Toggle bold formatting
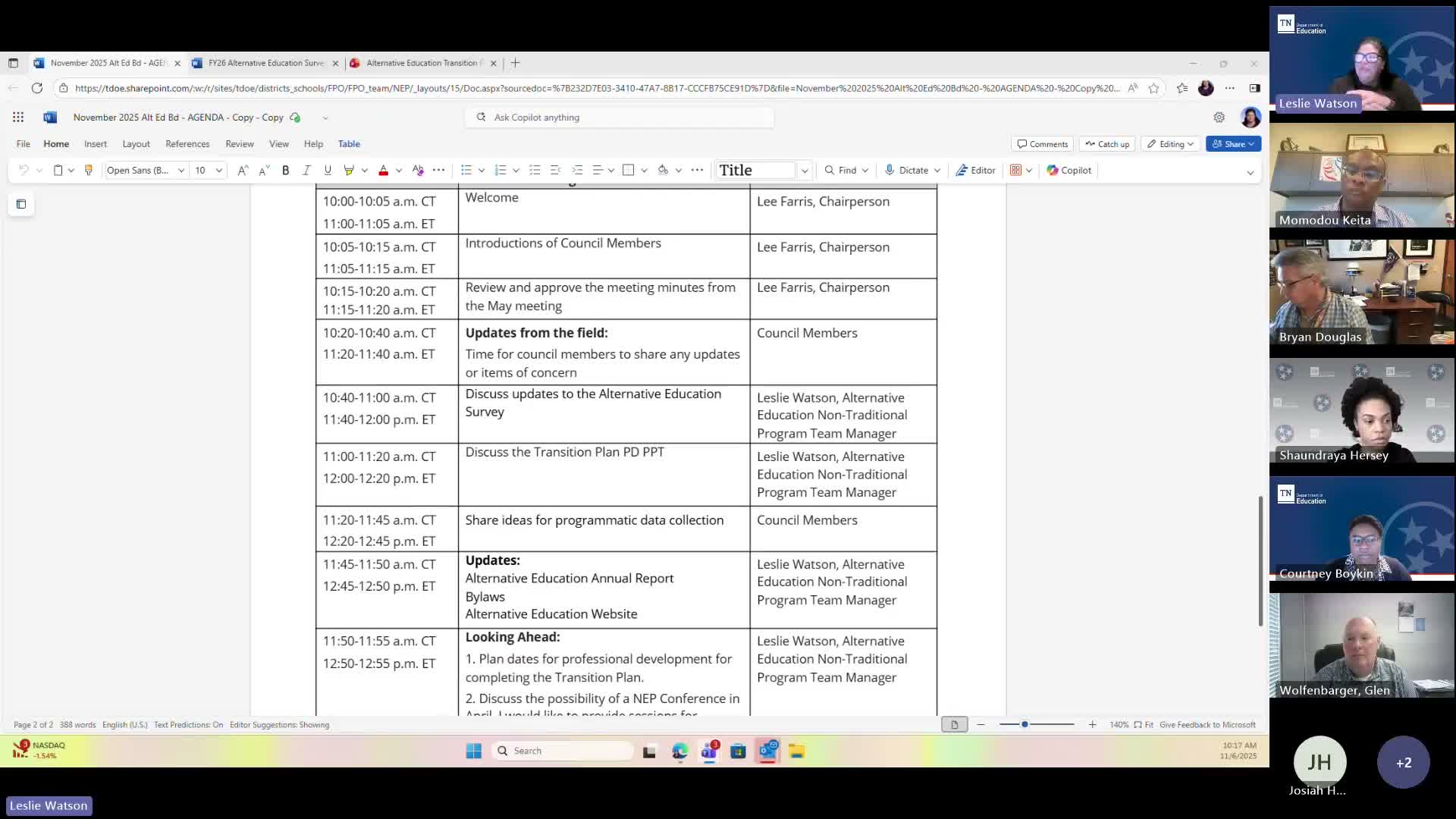This screenshot has width=1456, height=819. (x=286, y=171)
